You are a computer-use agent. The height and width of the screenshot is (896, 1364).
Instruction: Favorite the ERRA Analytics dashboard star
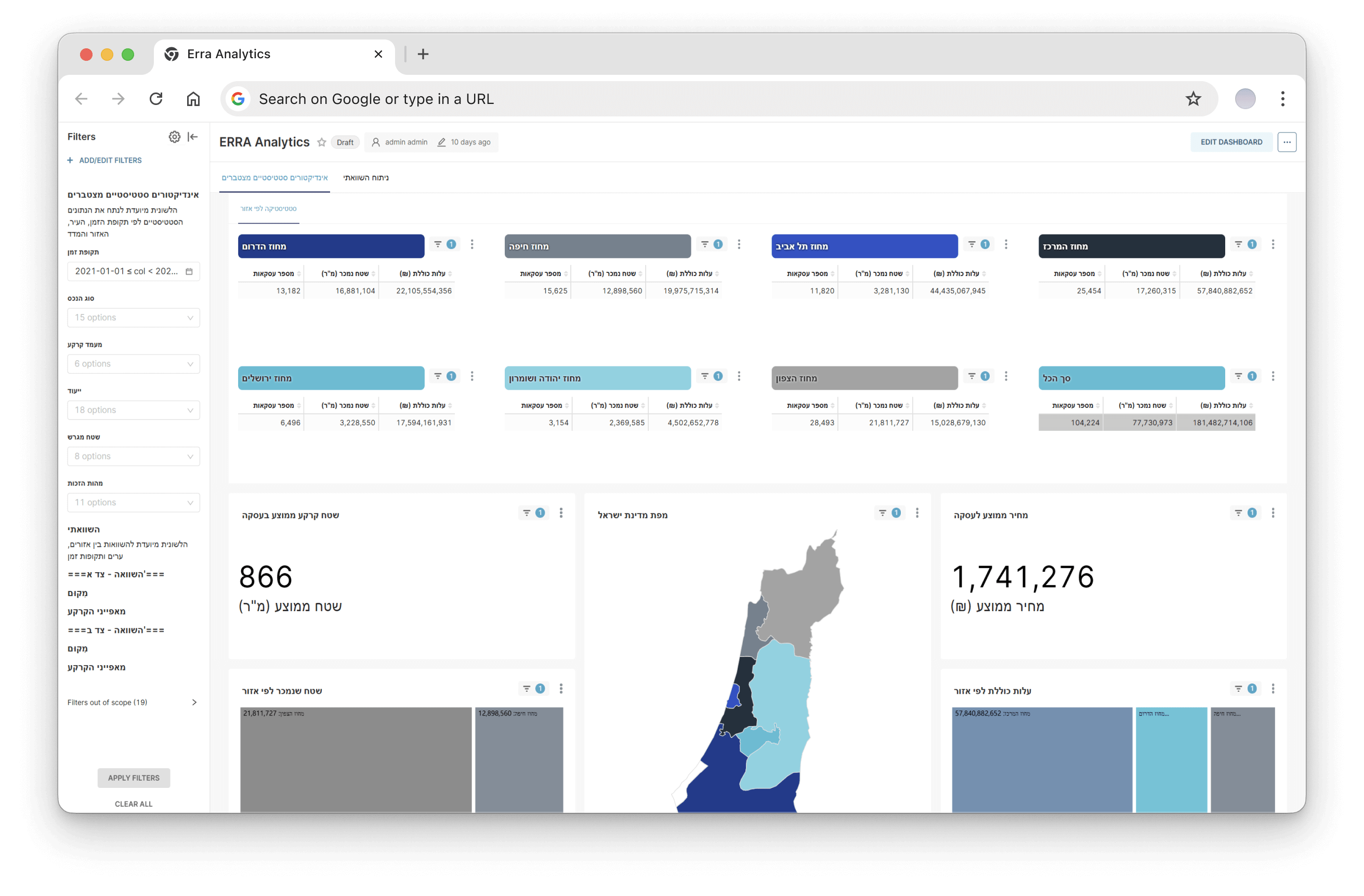coord(322,142)
